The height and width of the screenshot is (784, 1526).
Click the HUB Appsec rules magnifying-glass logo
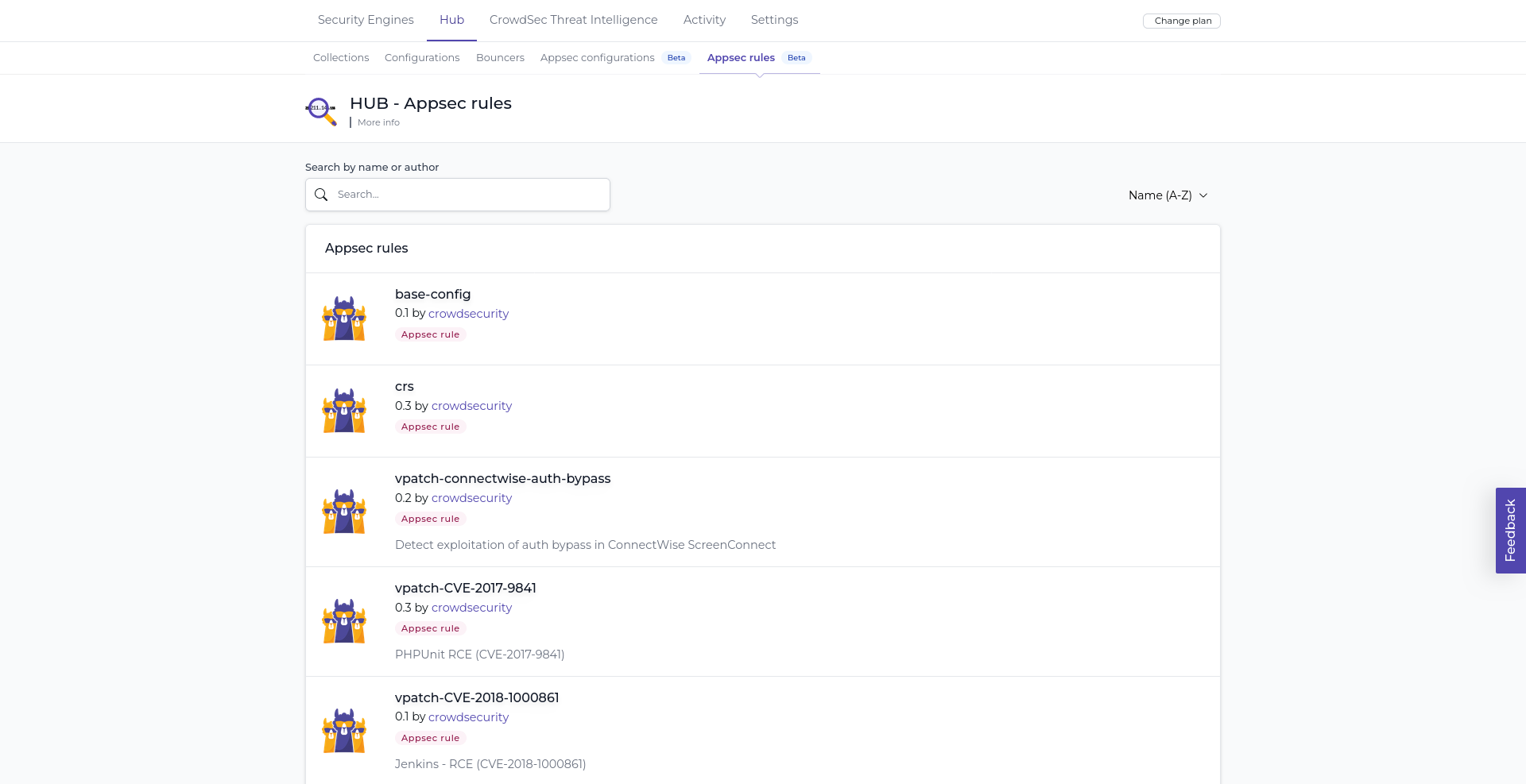click(x=320, y=111)
